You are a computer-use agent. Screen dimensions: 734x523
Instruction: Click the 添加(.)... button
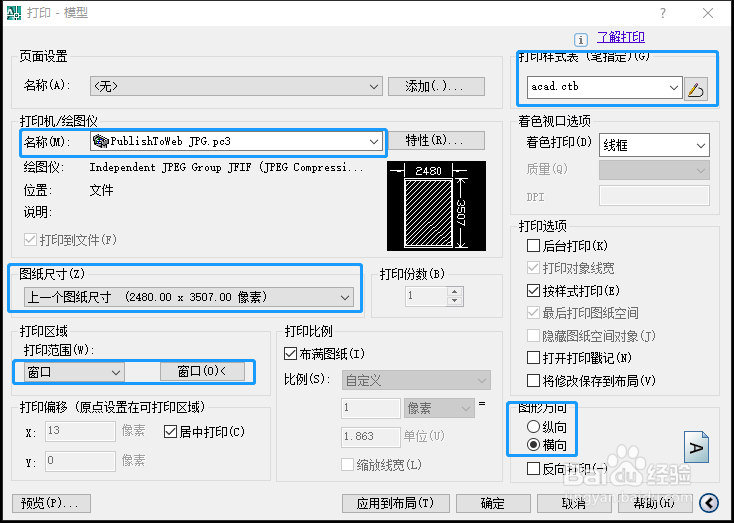[436, 87]
